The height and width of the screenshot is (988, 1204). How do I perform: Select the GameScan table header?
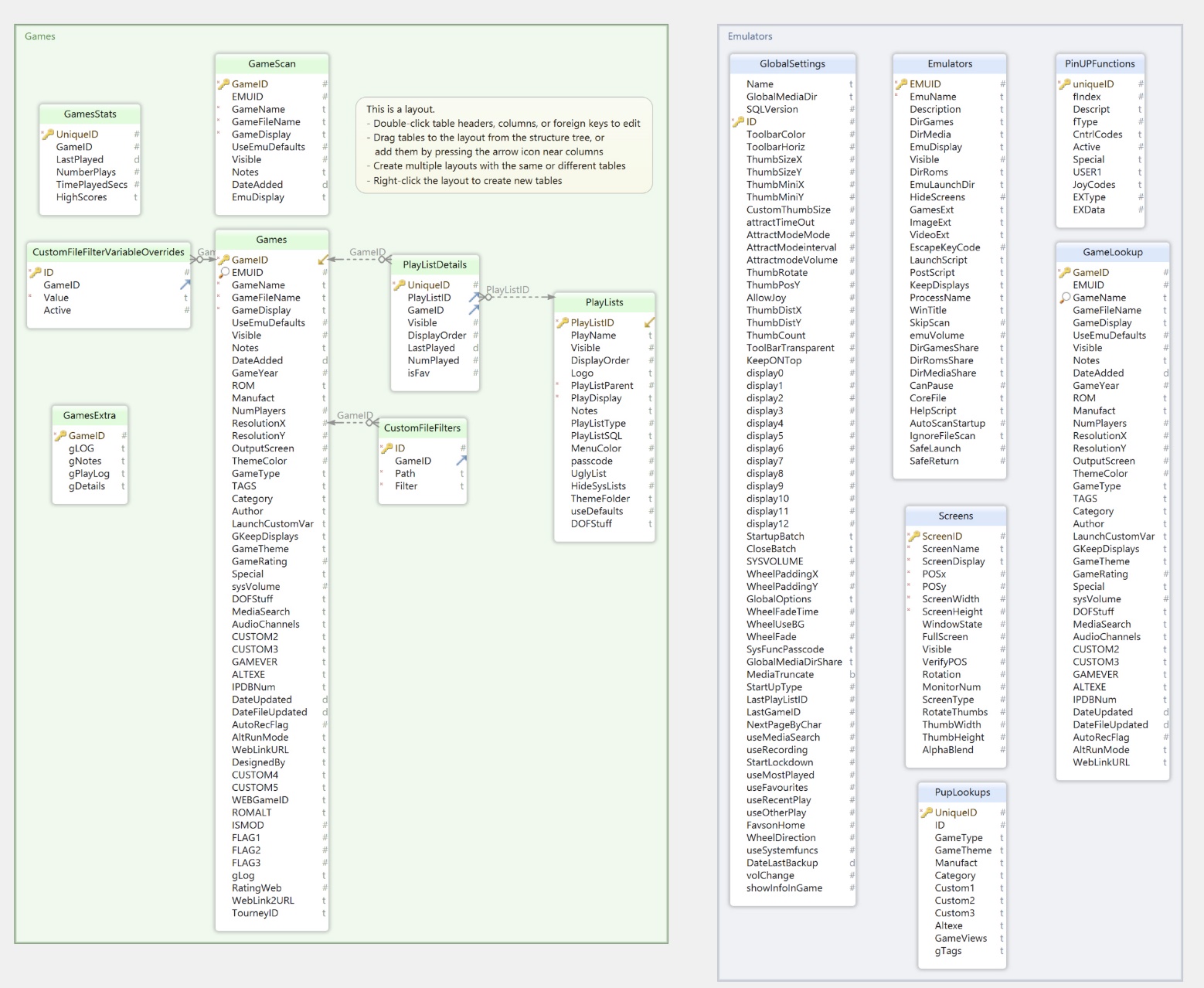click(272, 64)
